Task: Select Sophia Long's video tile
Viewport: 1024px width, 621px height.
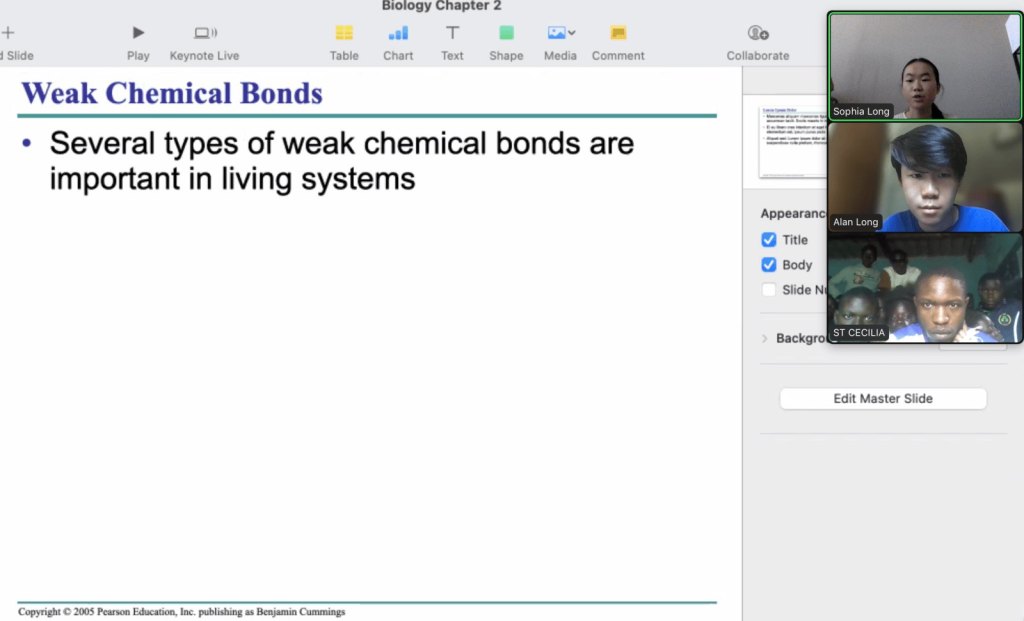Action: click(925, 67)
